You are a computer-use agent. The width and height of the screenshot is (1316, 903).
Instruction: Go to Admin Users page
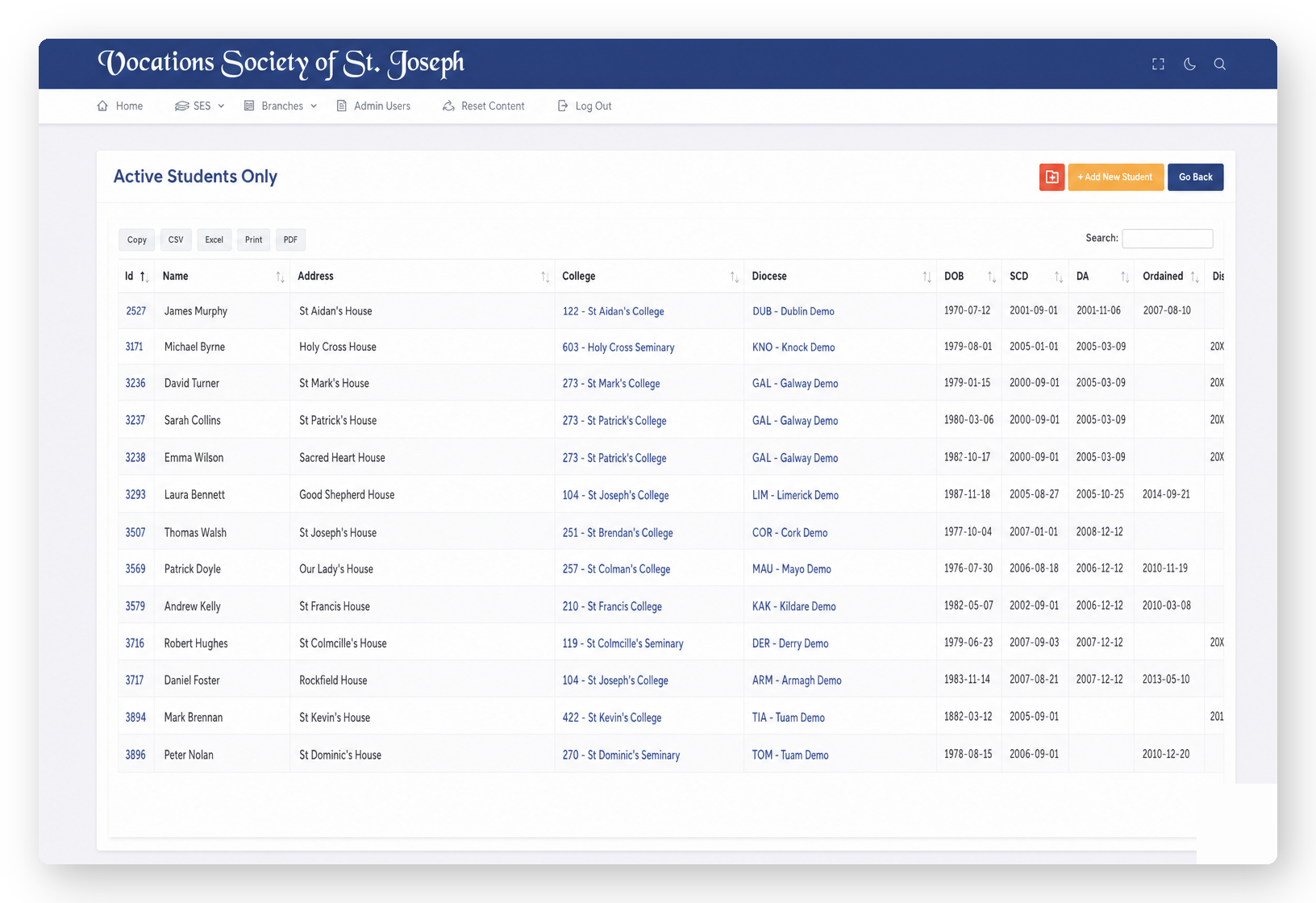pos(373,106)
